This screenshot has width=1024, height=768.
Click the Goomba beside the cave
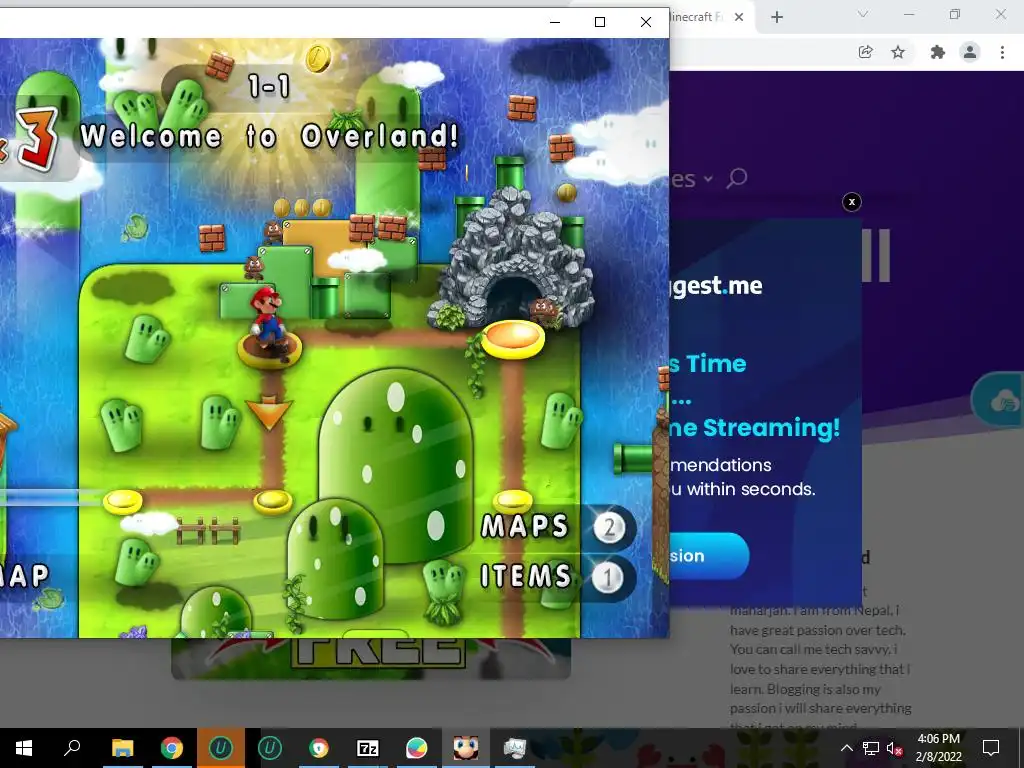click(543, 309)
